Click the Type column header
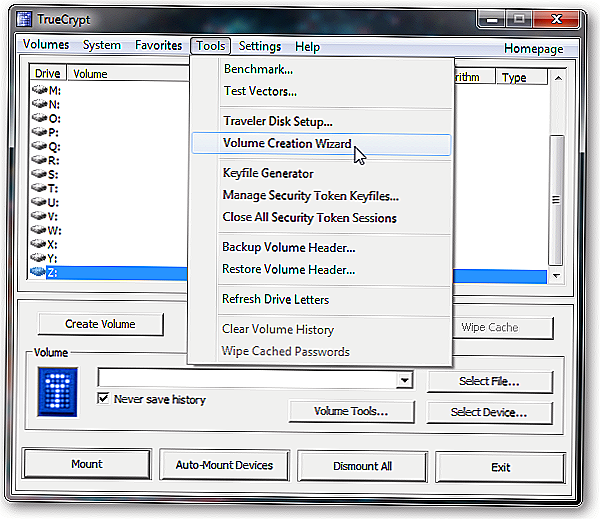The height and width of the screenshot is (519, 600). pos(522,77)
